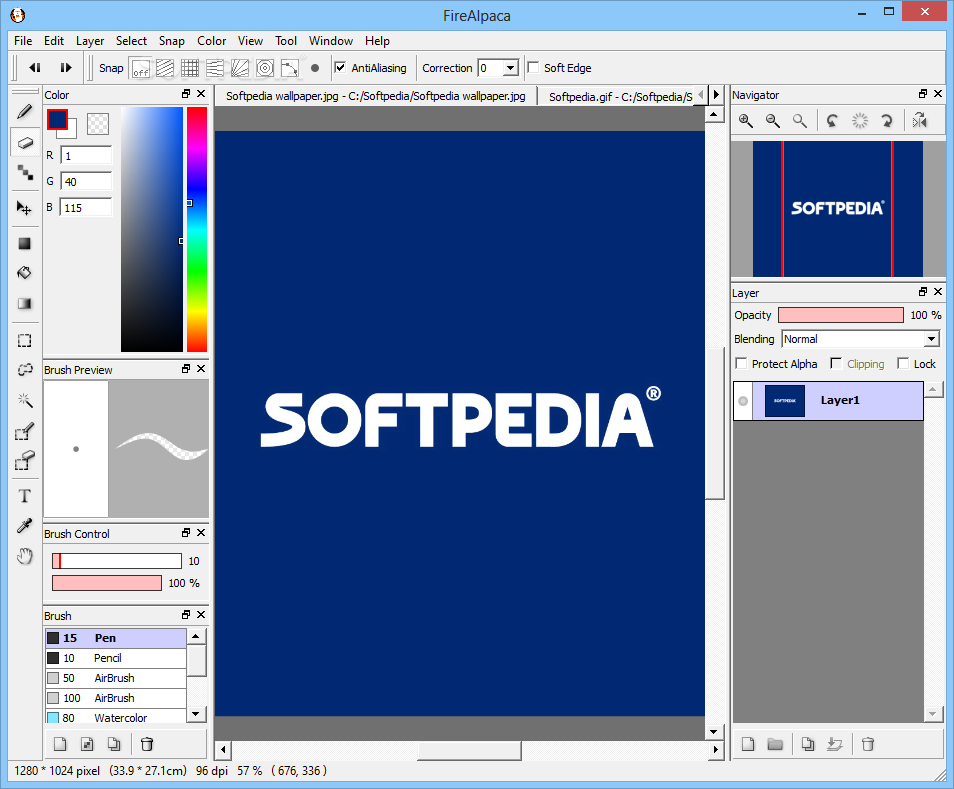
Task: Select the Magic Wand tool
Action: coord(24,400)
